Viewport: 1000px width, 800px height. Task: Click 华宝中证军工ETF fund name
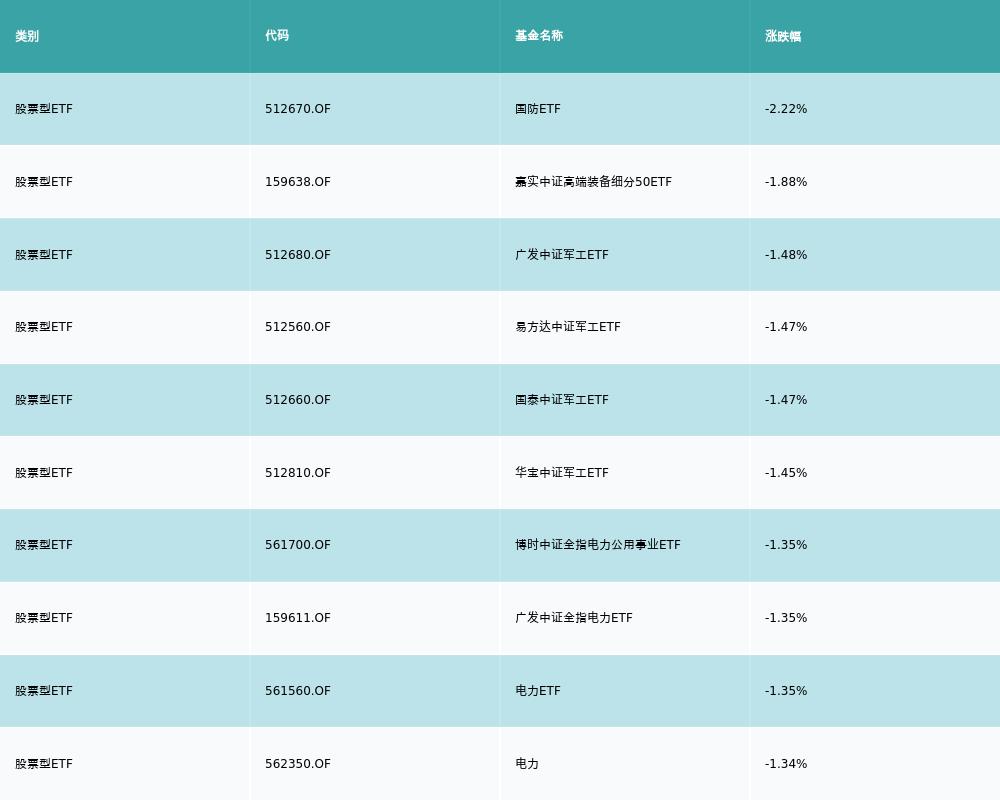562,473
